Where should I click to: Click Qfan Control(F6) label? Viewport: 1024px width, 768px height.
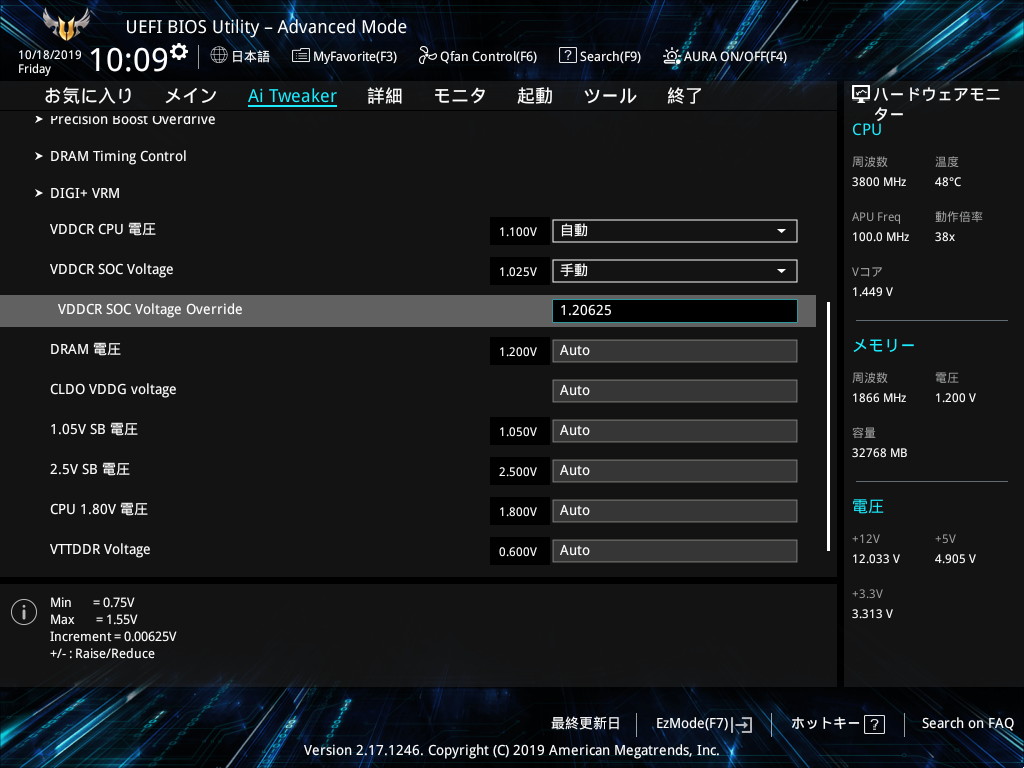pos(488,57)
